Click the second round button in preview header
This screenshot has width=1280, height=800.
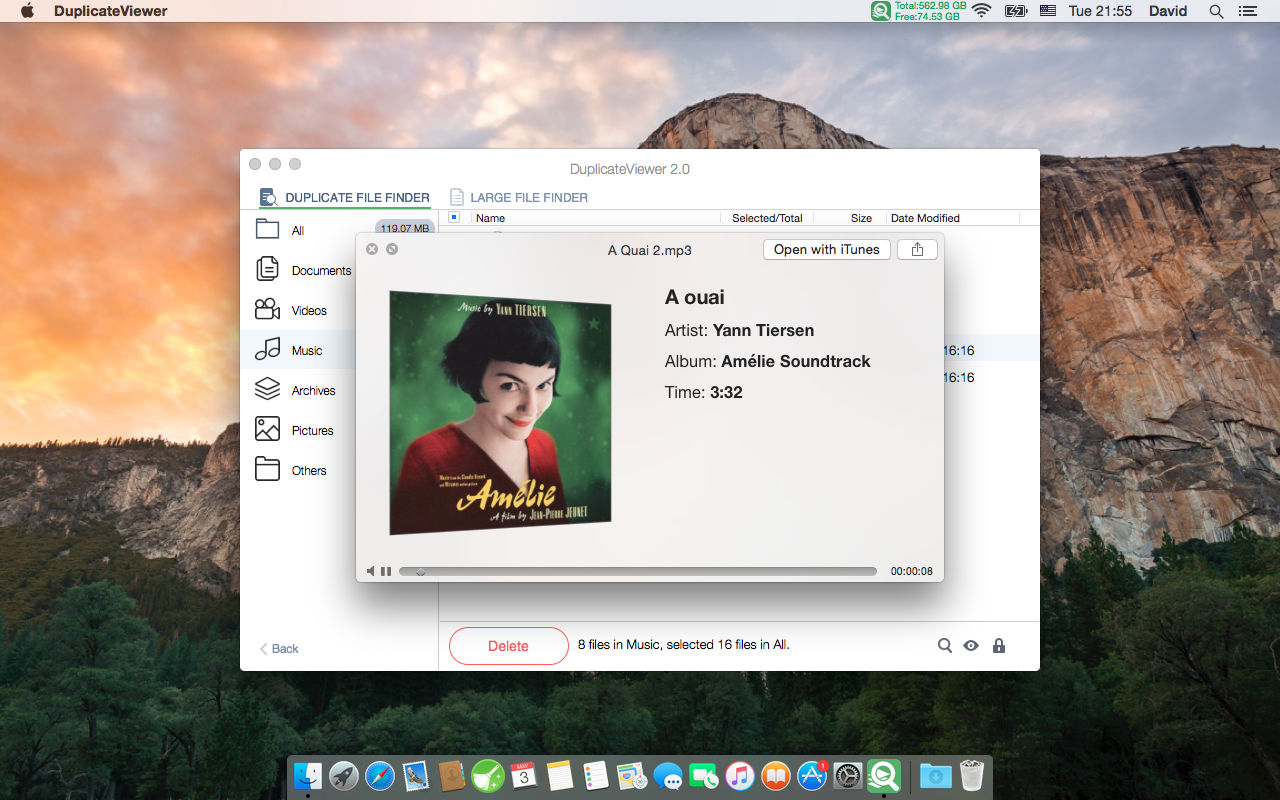(x=392, y=249)
